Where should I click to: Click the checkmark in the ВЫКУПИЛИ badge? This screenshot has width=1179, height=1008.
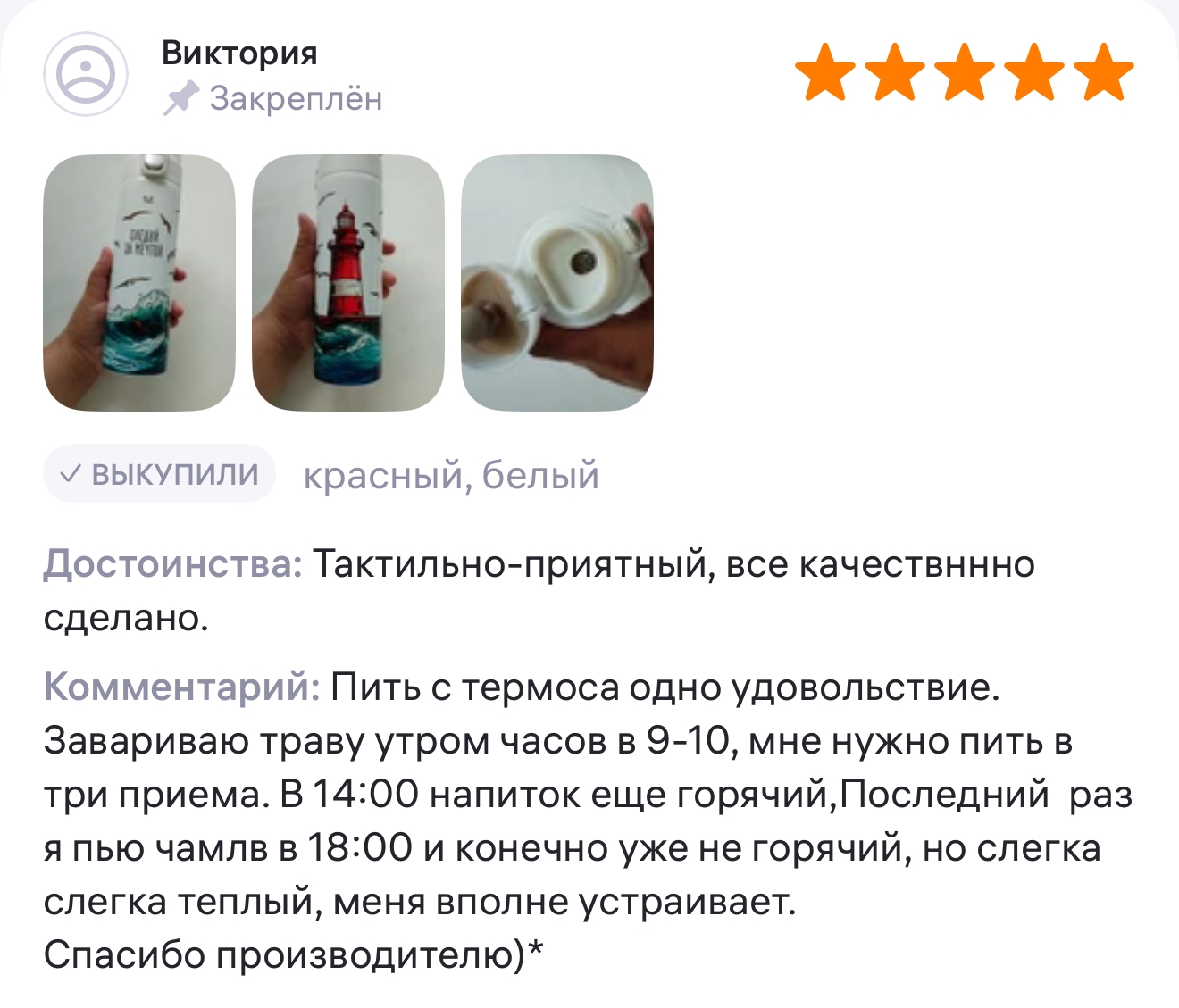click(71, 473)
